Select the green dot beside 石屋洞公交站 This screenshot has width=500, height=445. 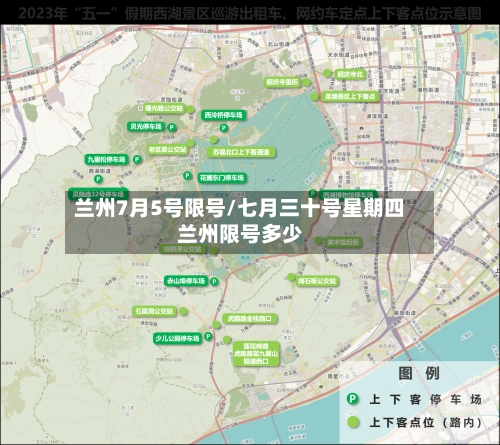coord(183,311)
